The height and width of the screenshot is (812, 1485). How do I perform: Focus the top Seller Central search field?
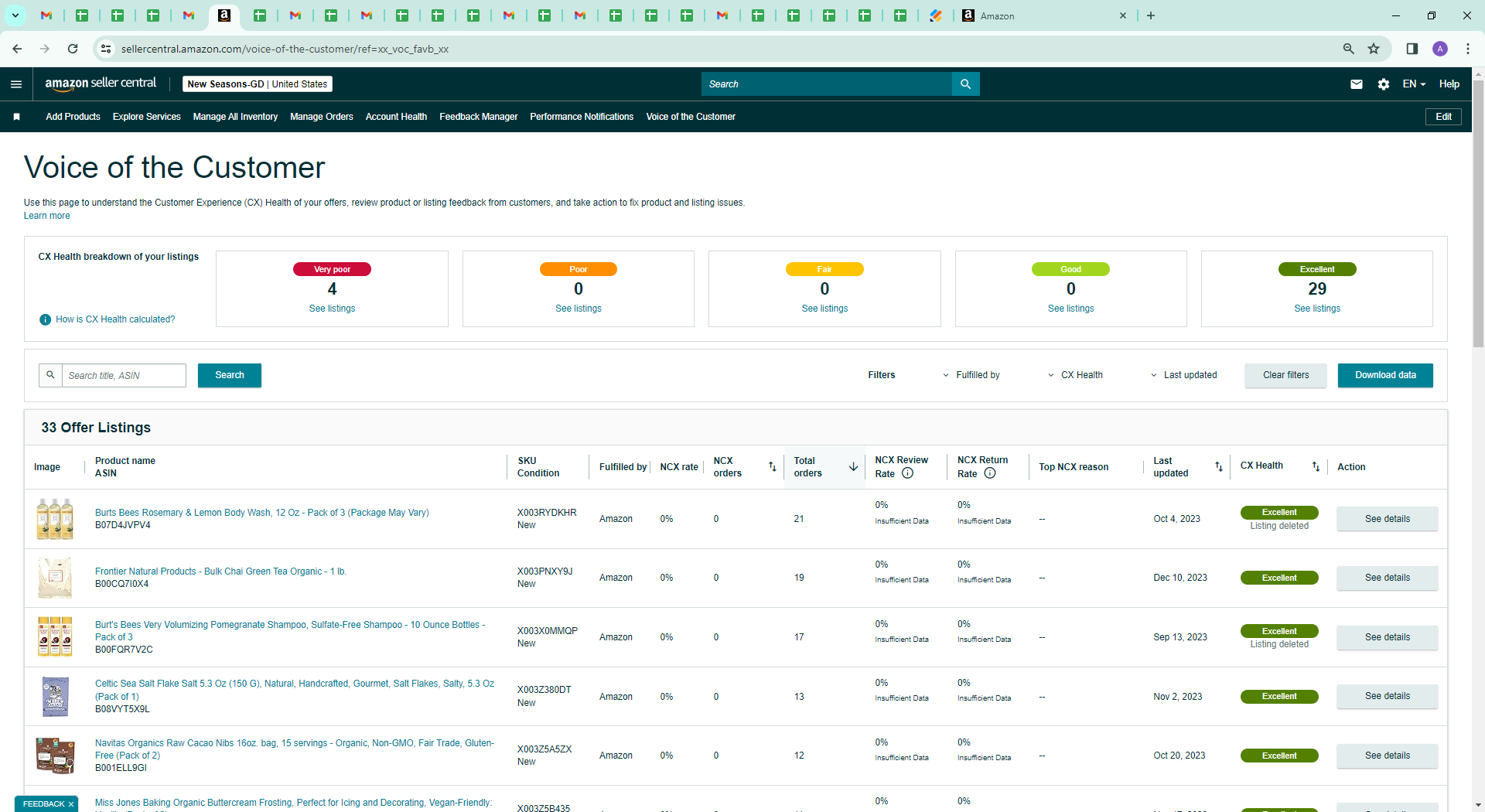coord(827,84)
